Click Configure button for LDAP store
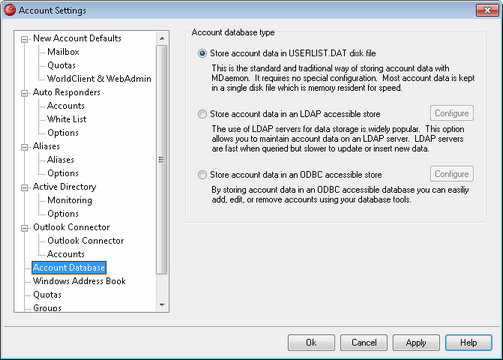The width and height of the screenshot is (503, 360). pos(452,113)
